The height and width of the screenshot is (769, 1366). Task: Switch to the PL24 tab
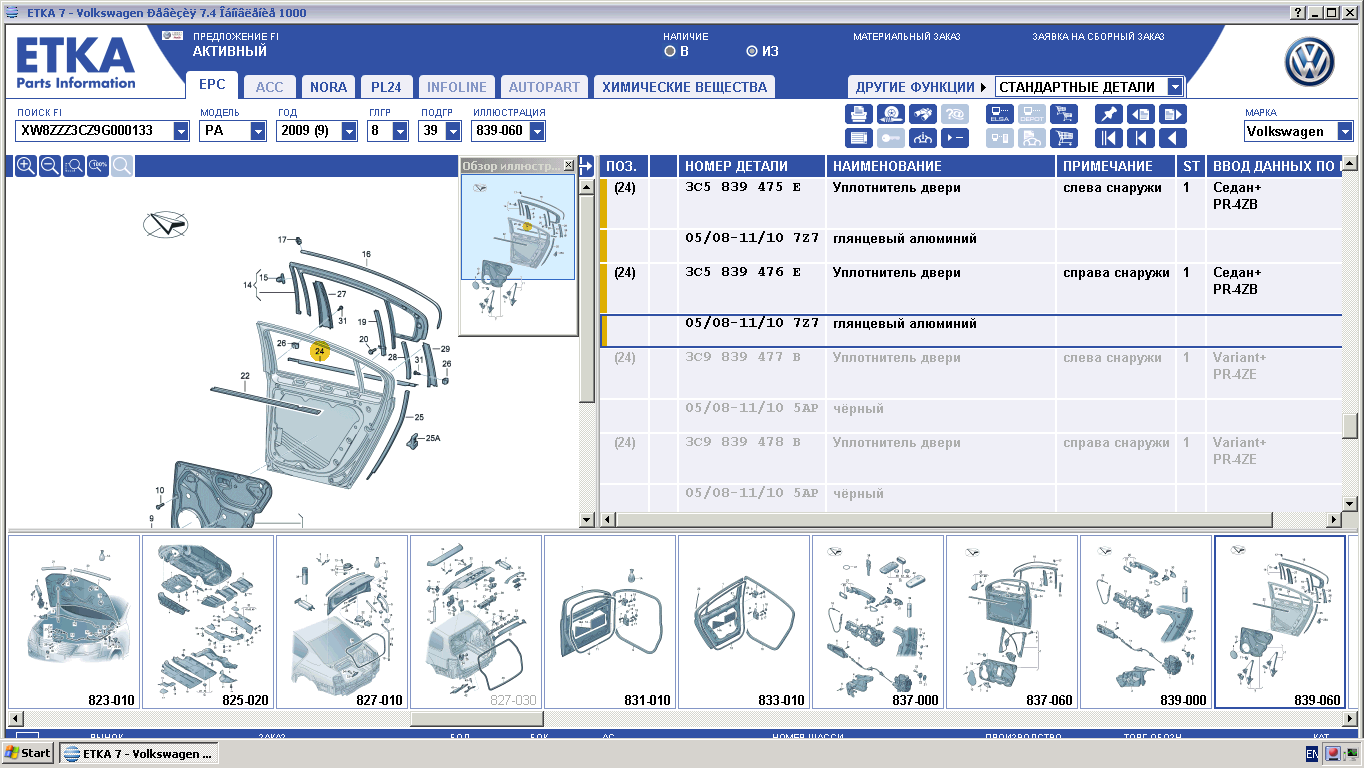386,87
